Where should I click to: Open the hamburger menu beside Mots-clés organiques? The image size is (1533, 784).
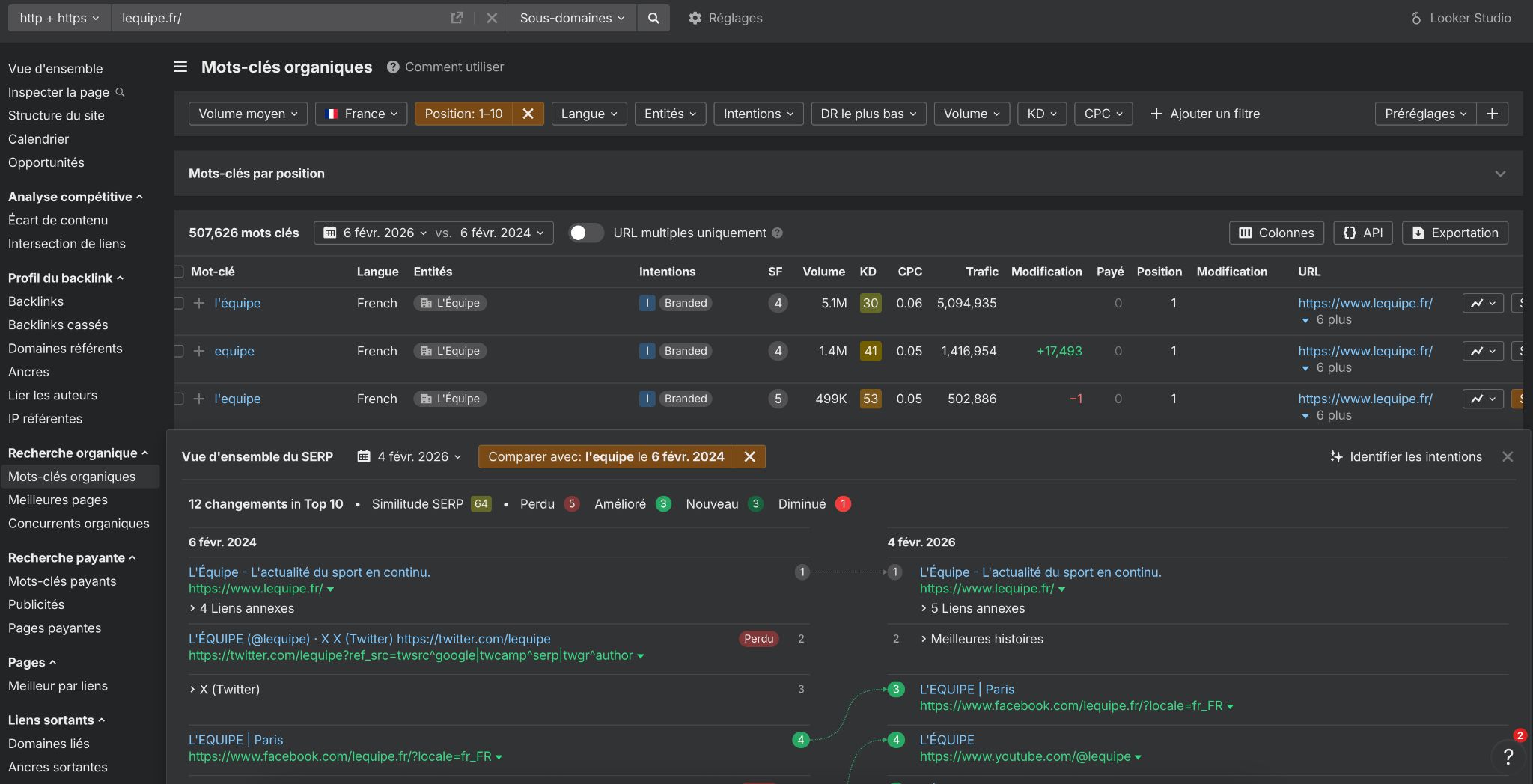pos(180,67)
